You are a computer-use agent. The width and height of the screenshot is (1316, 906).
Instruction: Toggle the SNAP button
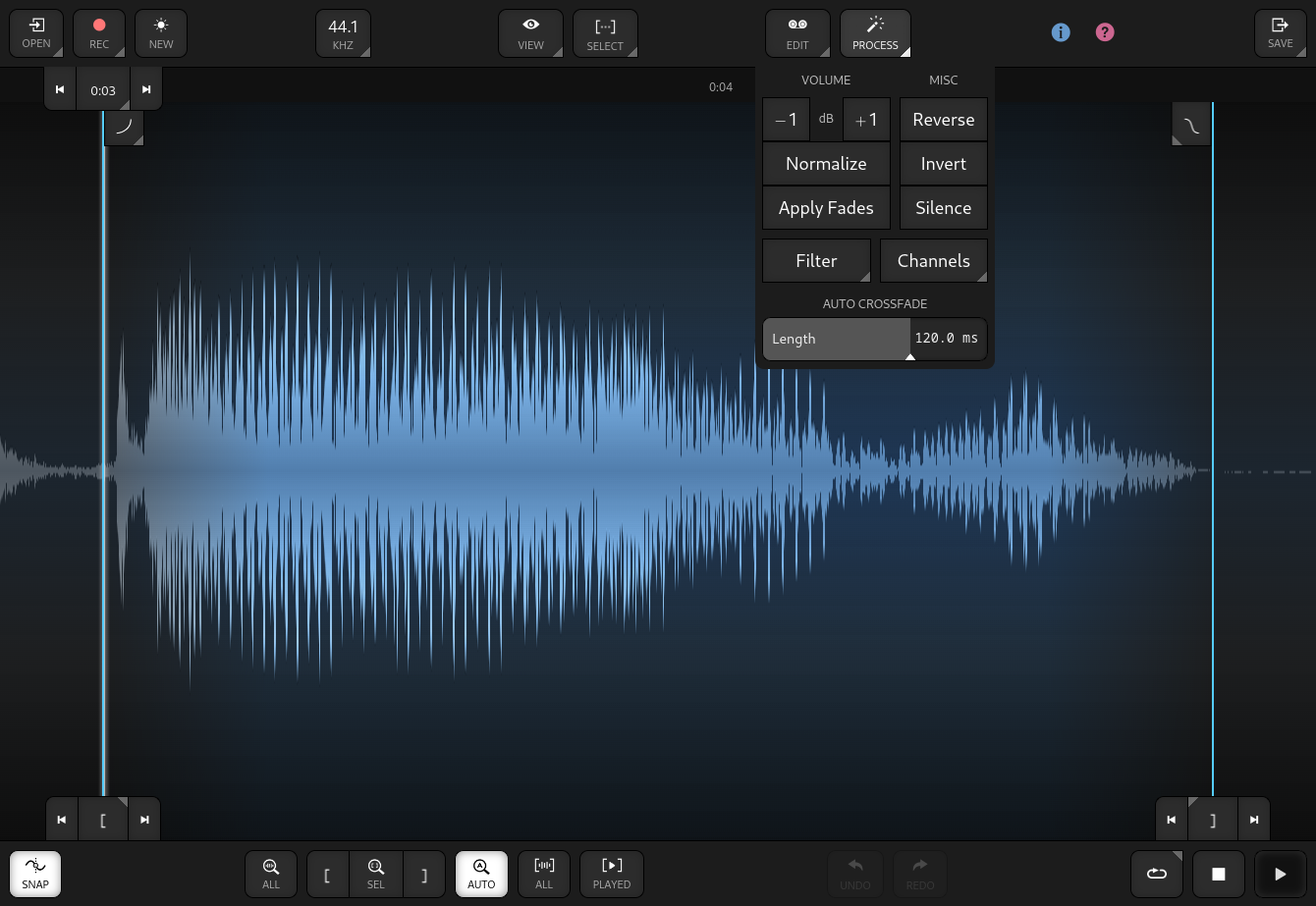tap(35, 874)
